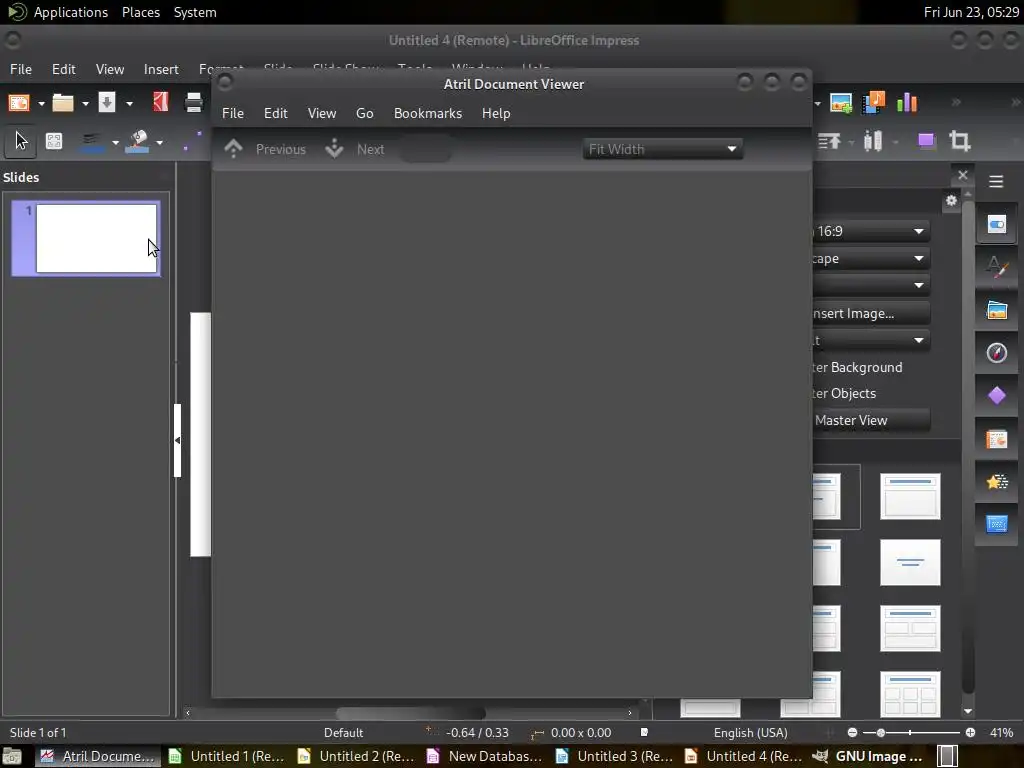This screenshot has width=1024, height=768.
Task: Select slide 1 thumbnail in Slides panel
Action: click(x=86, y=238)
